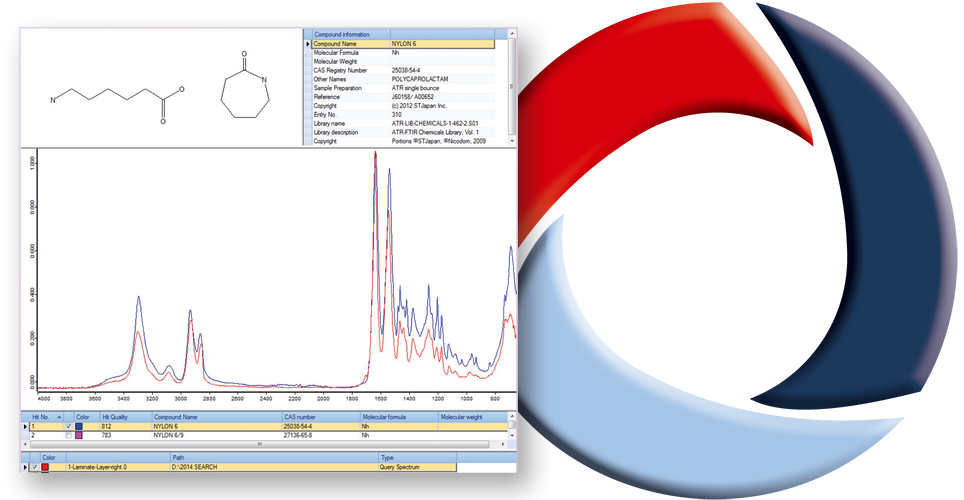Click left arrow of hit list horizontal scrollbar
The height and width of the screenshot is (500, 964).
tap(25, 444)
